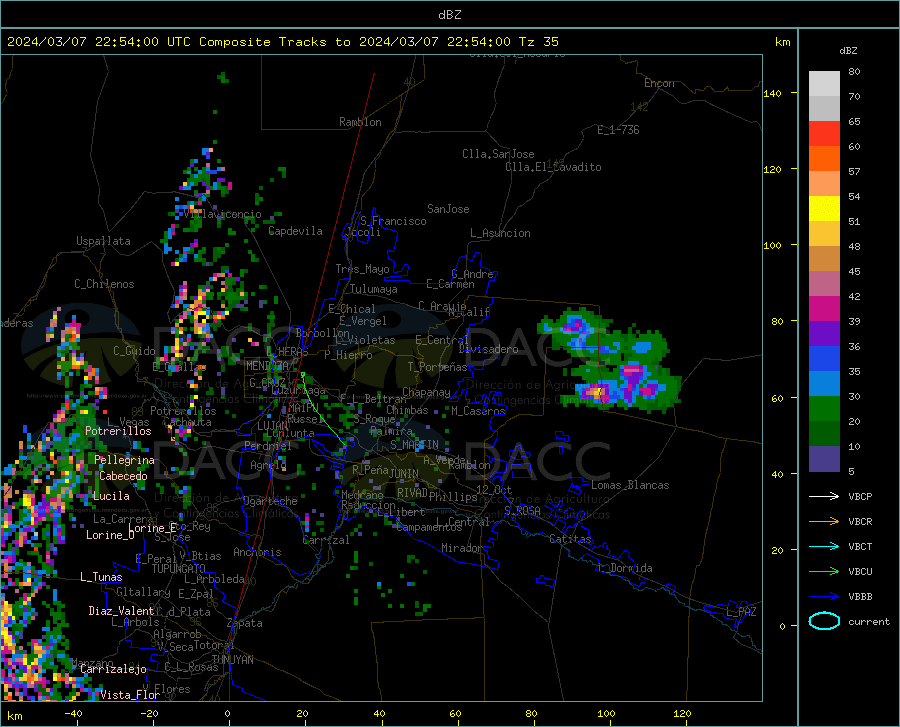Click the Clla.SanJose map label
This screenshot has height=727, width=900.
pyautogui.click(x=498, y=154)
